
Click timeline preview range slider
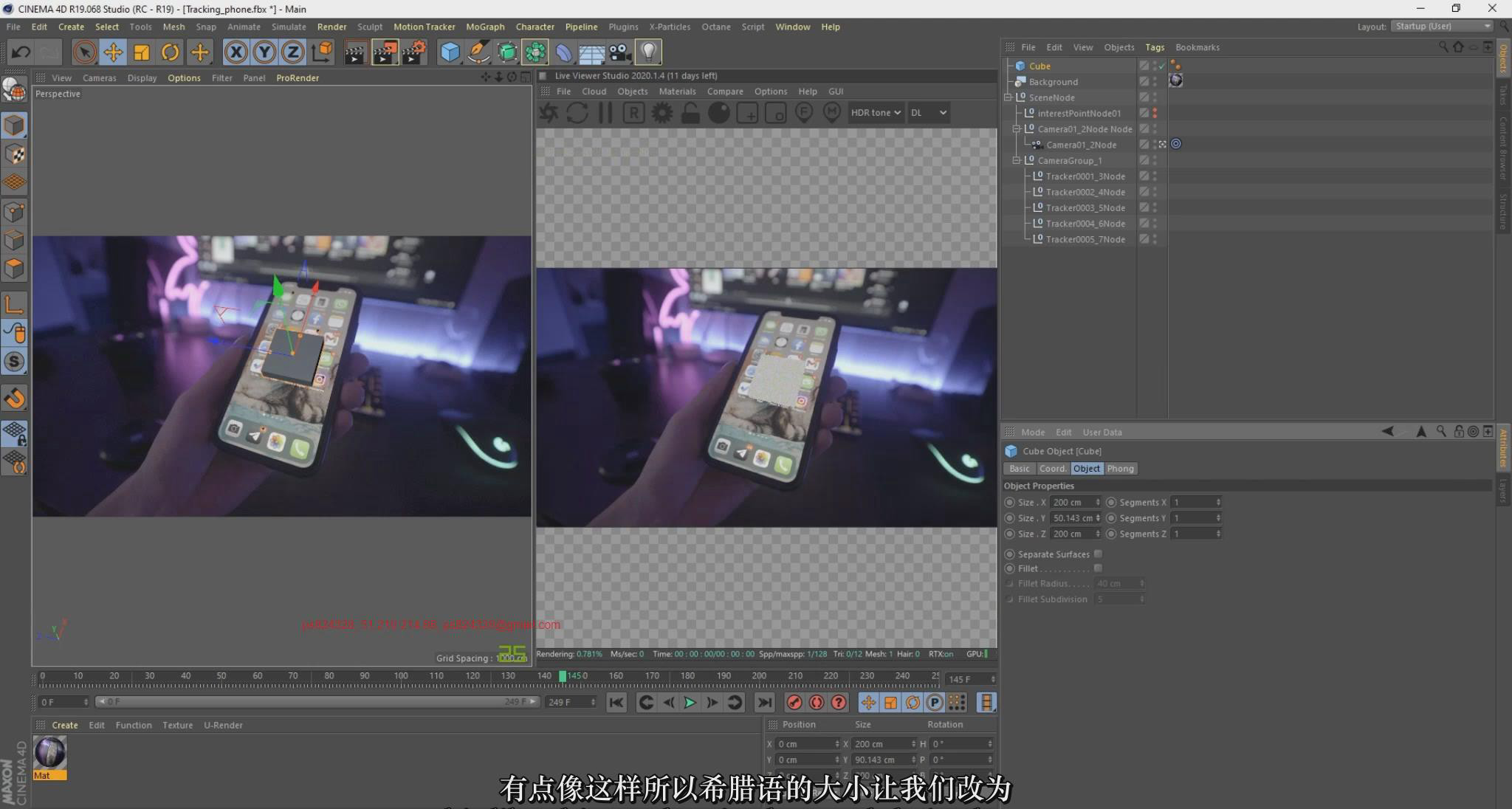(x=317, y=702)
